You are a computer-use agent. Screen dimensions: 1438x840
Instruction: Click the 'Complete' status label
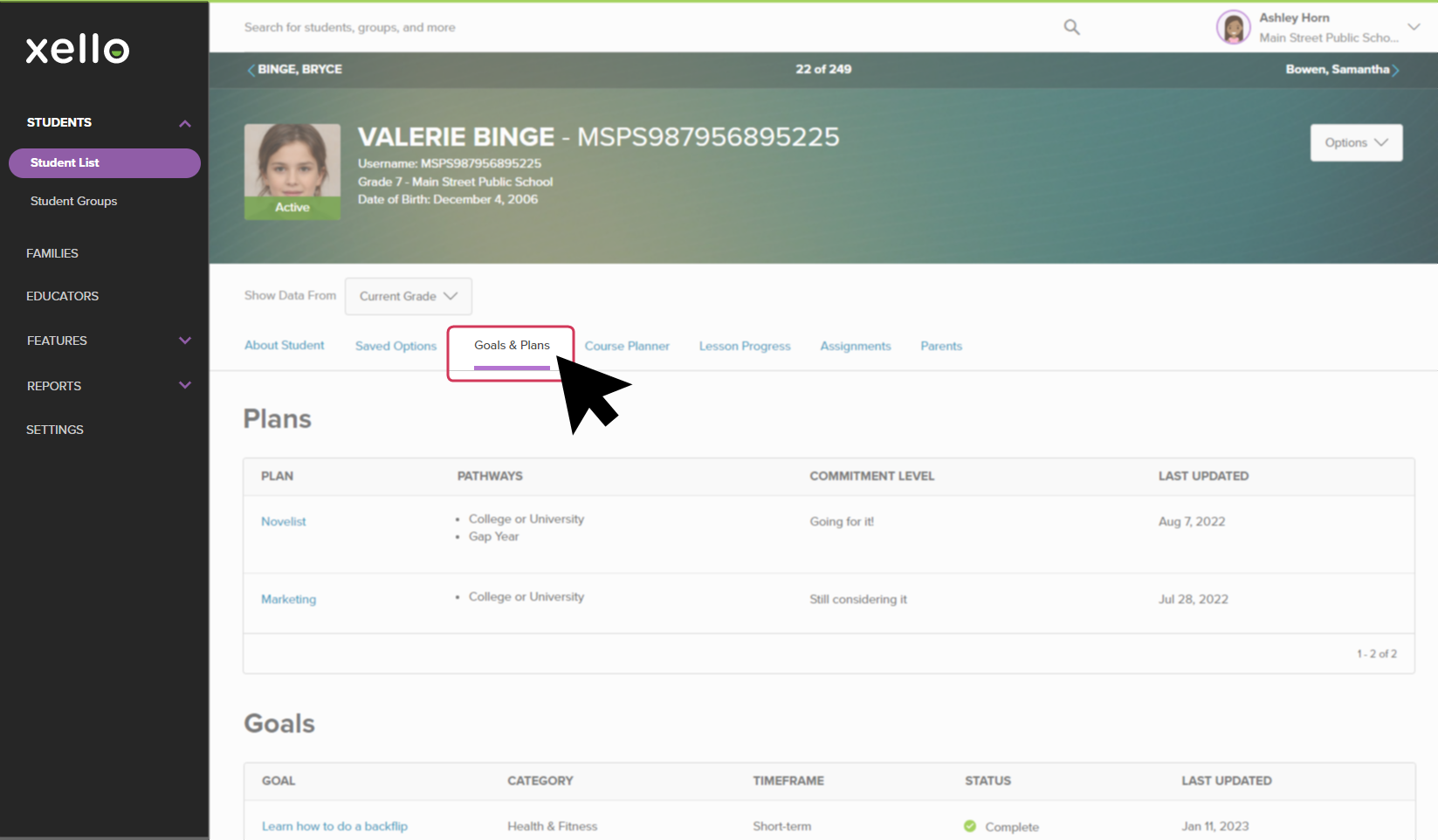1012,827
